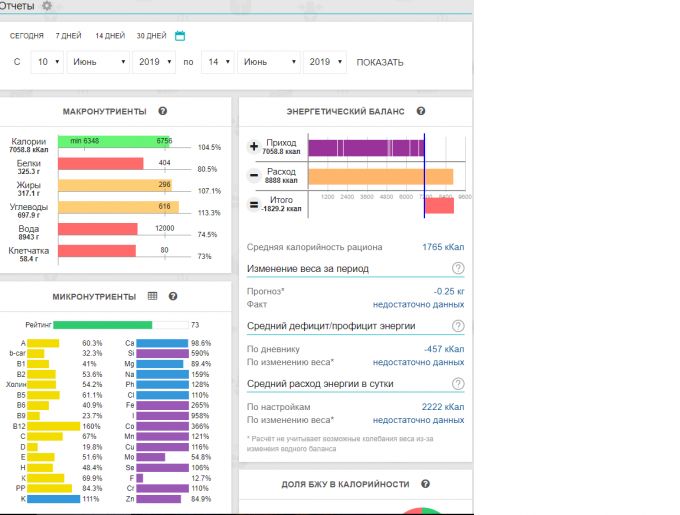Show help for Изменение веса за период

(x=458, y=268)
